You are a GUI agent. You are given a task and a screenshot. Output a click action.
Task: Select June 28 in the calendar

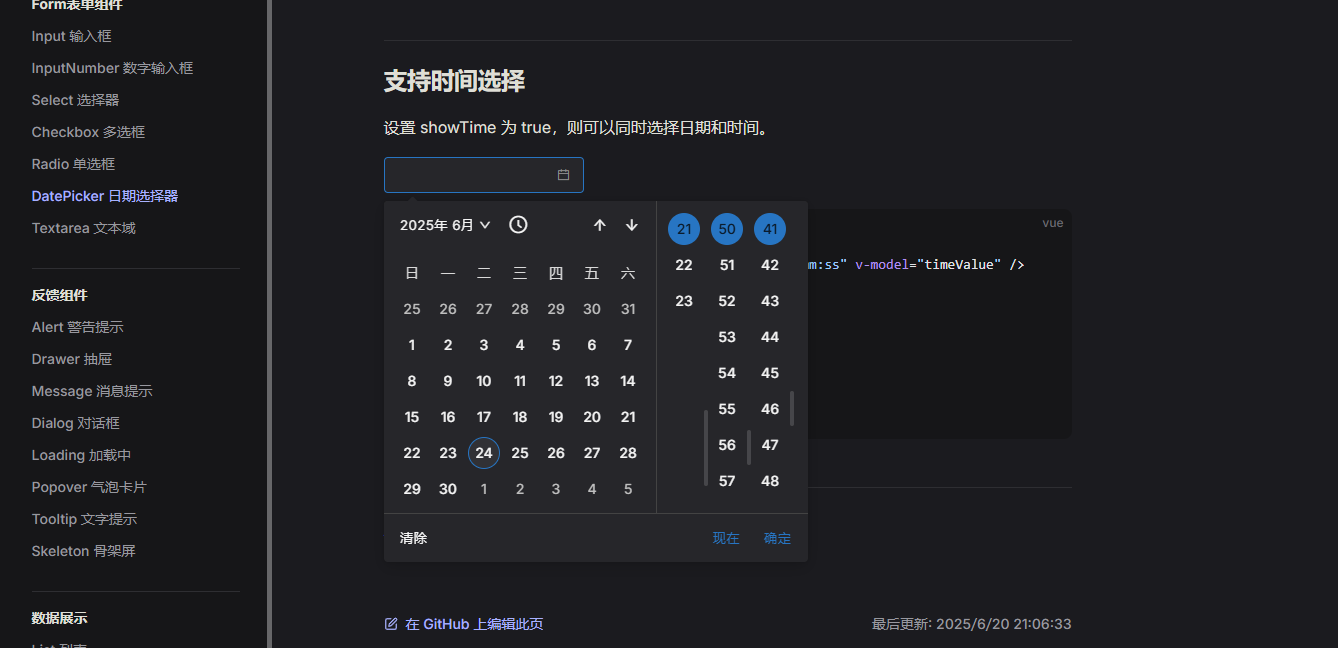[x=628, y=453]
